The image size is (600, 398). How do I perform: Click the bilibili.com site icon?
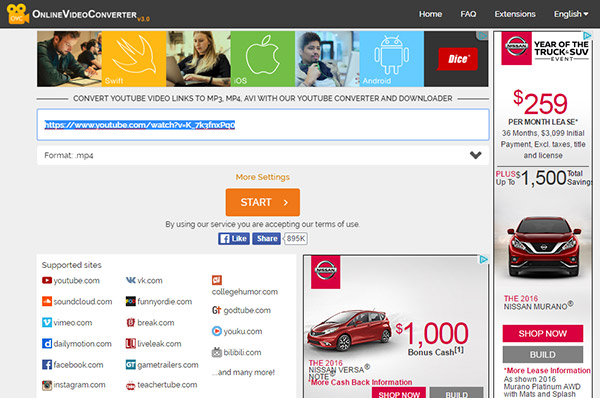pyautogui.click(x=217, y=352)
